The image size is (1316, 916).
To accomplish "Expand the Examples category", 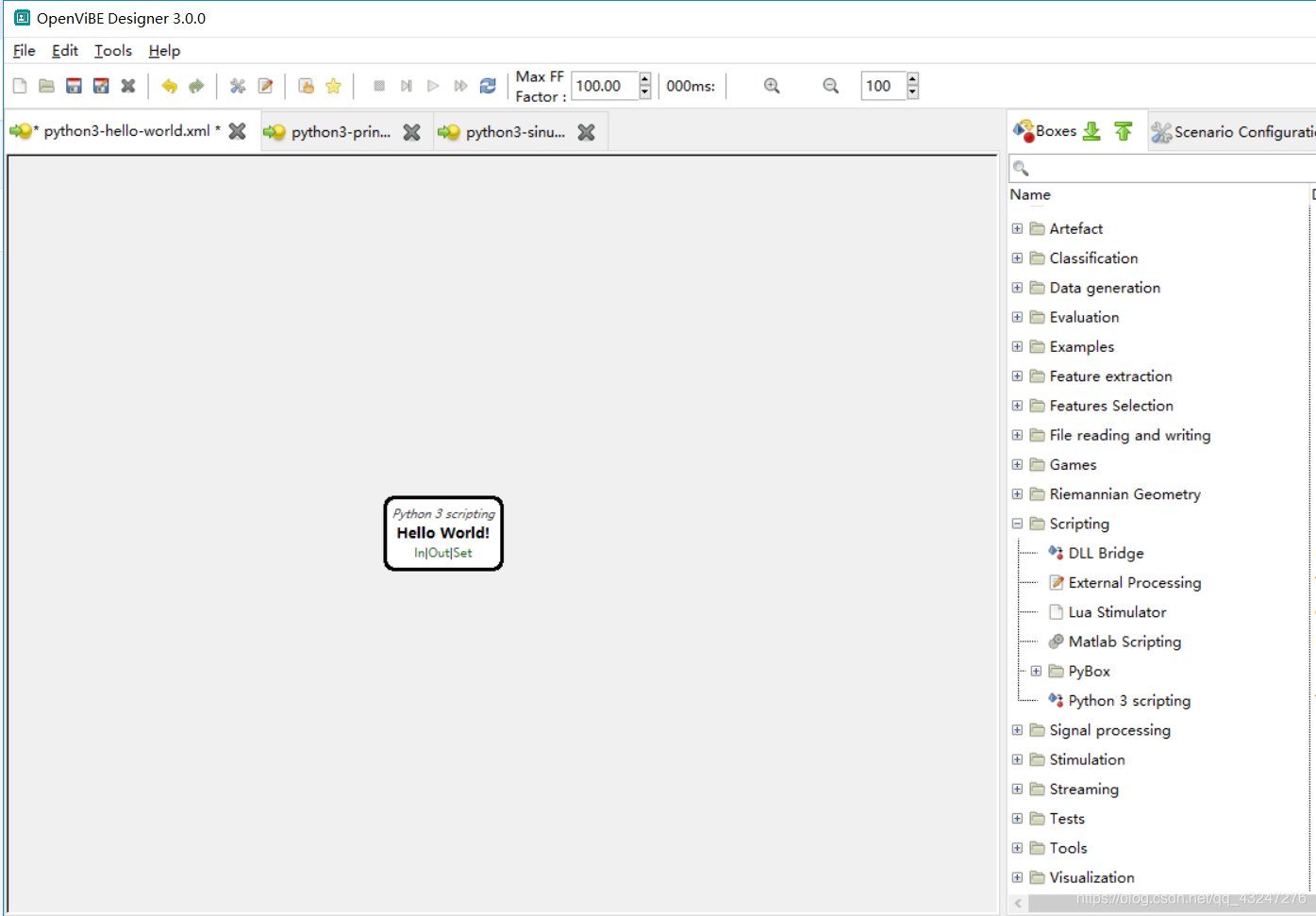I will (x=1017, y=346).
